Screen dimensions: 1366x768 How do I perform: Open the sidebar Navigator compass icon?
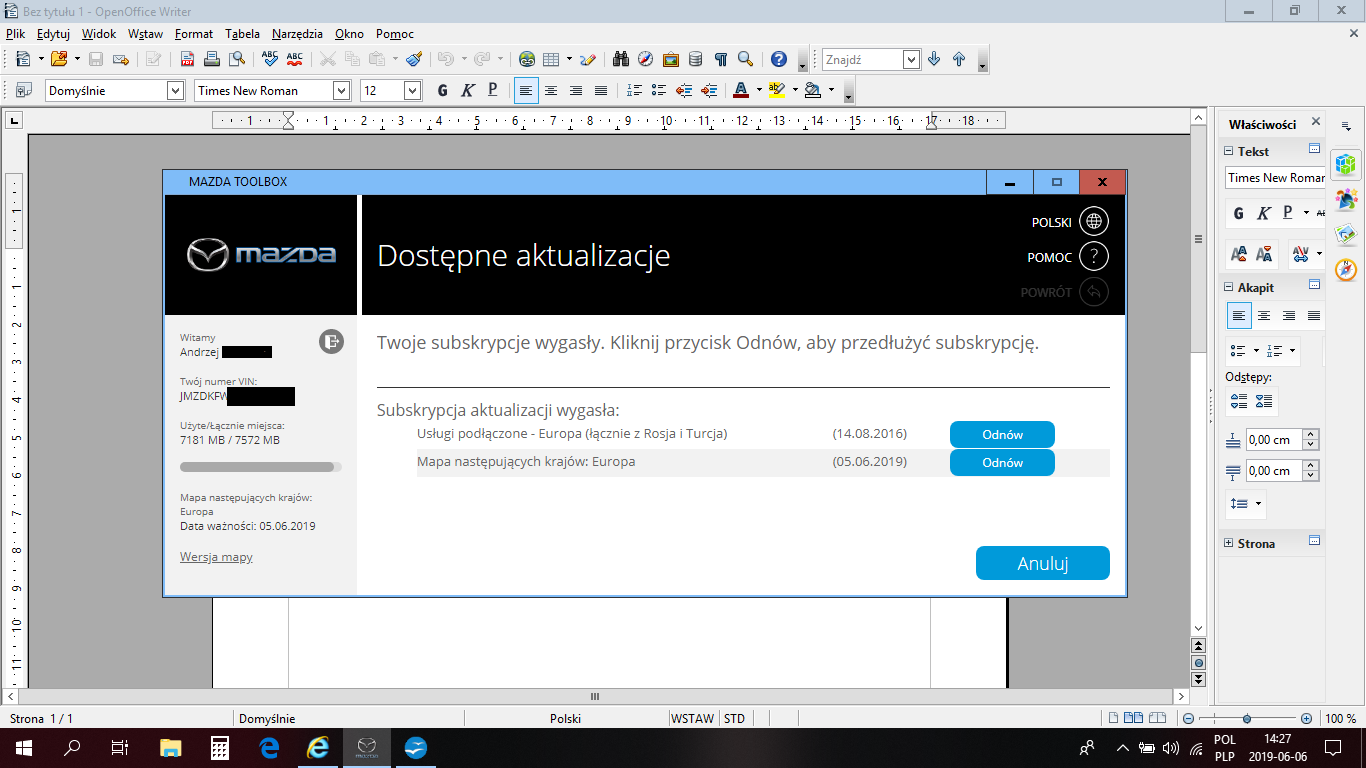point(1346,270)
